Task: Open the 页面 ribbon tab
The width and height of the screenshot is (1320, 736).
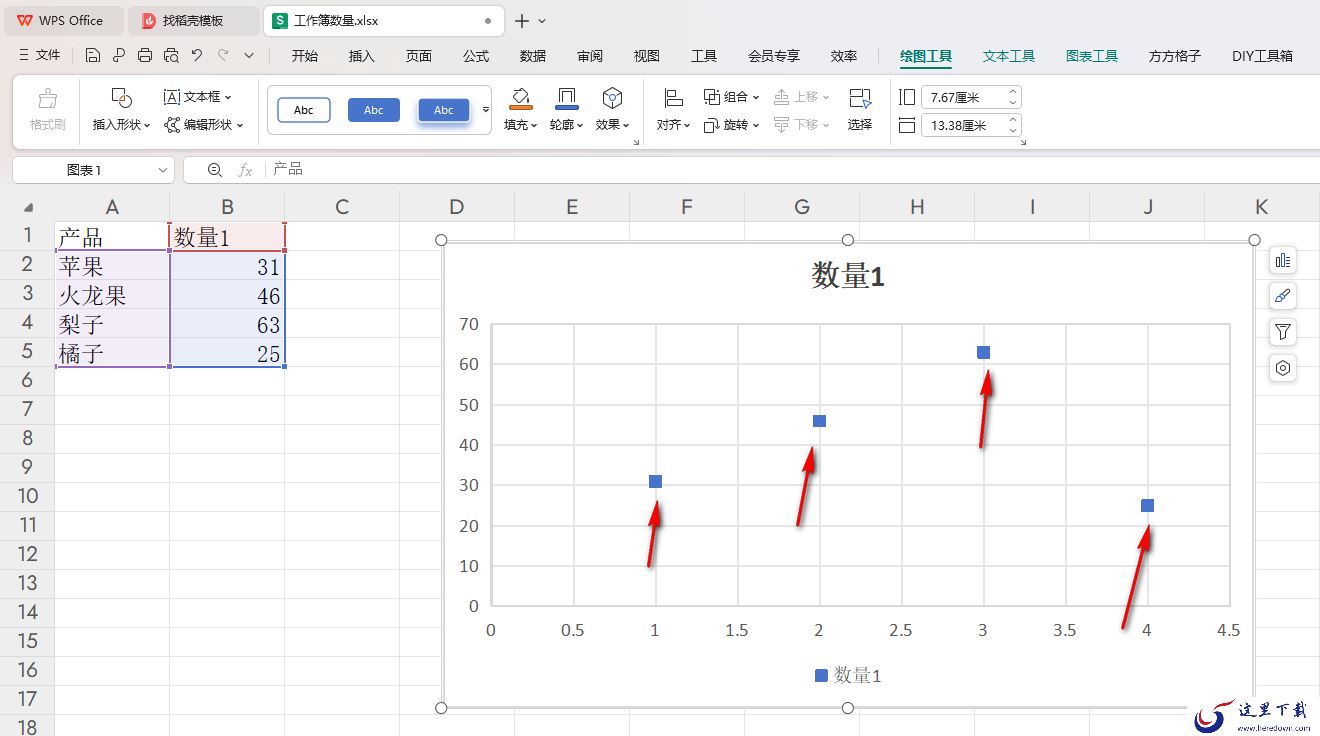Action: click(419, 56)
